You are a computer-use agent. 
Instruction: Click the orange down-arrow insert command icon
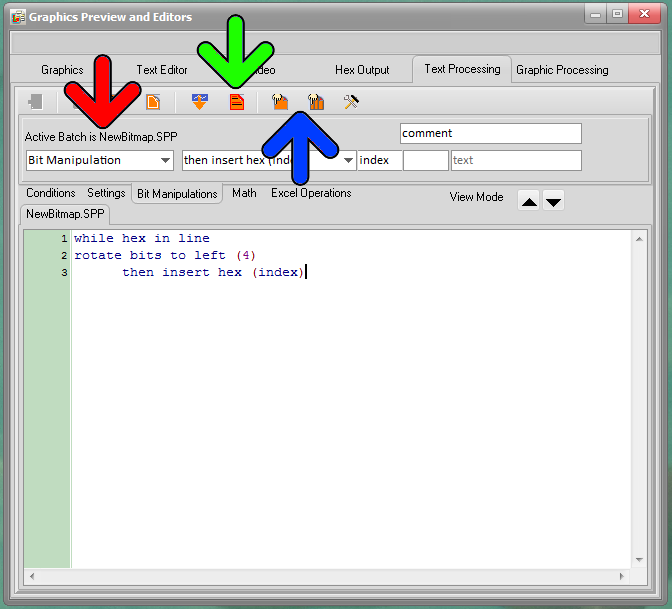200,102
